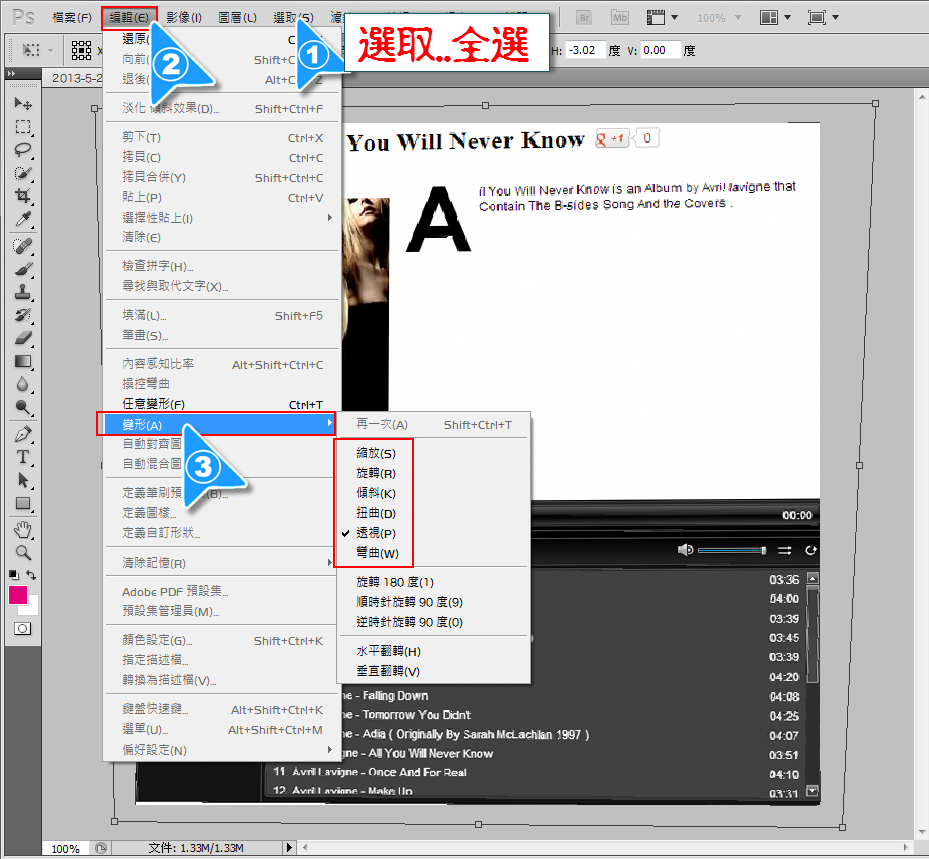Open the 圖層(L) menu
Viewport: 929px width, 859px height.
(x=237, y=18)
